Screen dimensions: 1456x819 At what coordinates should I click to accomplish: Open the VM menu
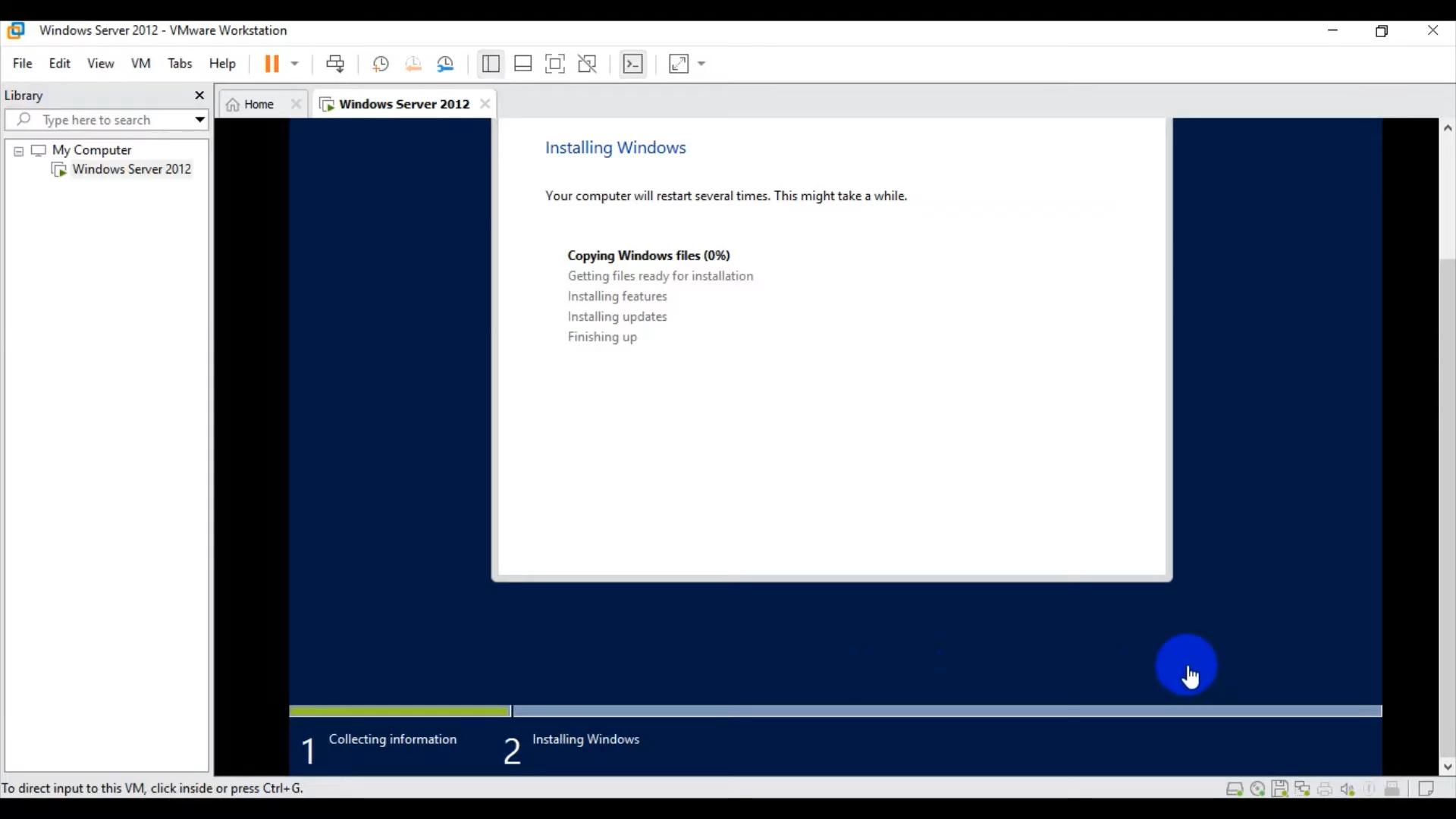(x=141, y=64)
